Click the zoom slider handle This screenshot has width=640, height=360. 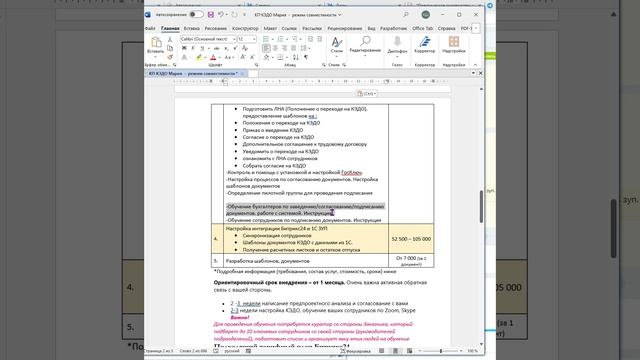point(441,351)
